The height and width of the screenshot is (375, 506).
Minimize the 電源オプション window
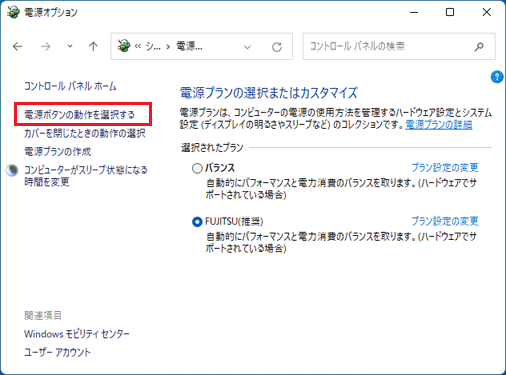[x=414, y=12]
